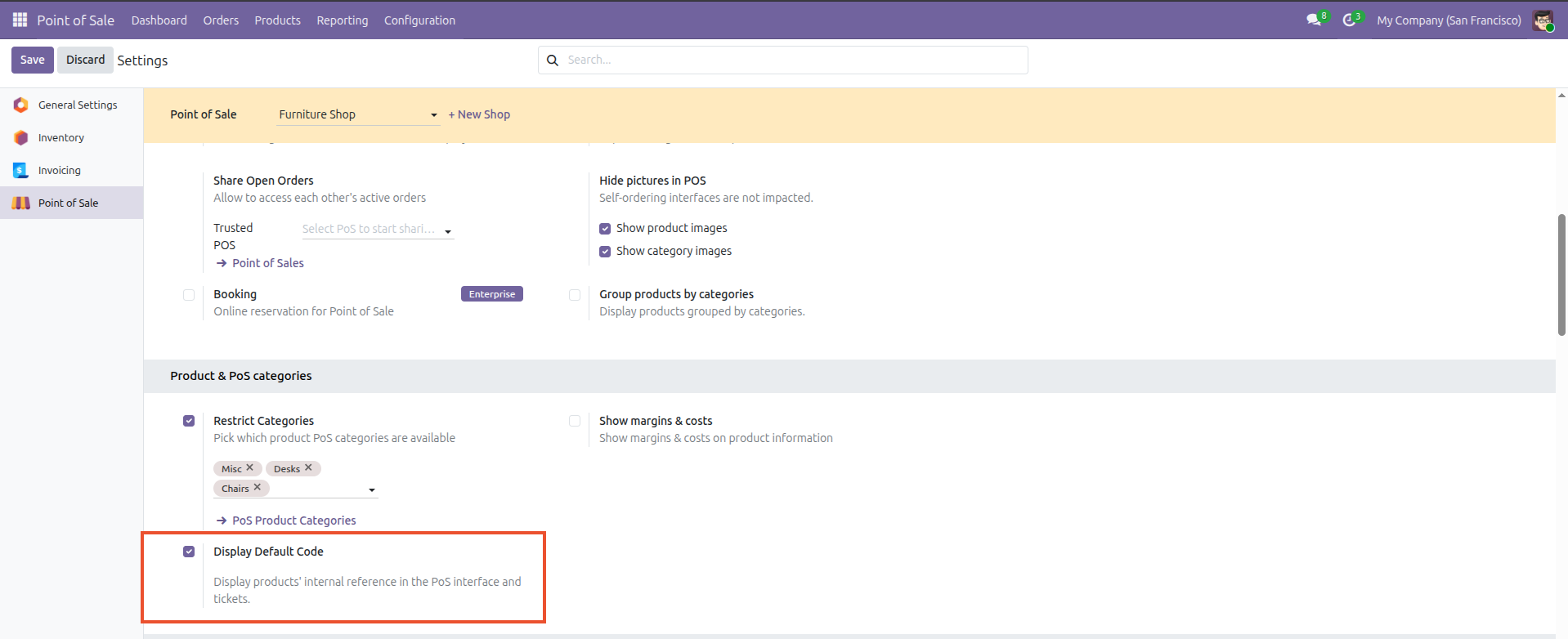
Task: Select the Invoicing sidebar icon
Action: tap(21, 170)
